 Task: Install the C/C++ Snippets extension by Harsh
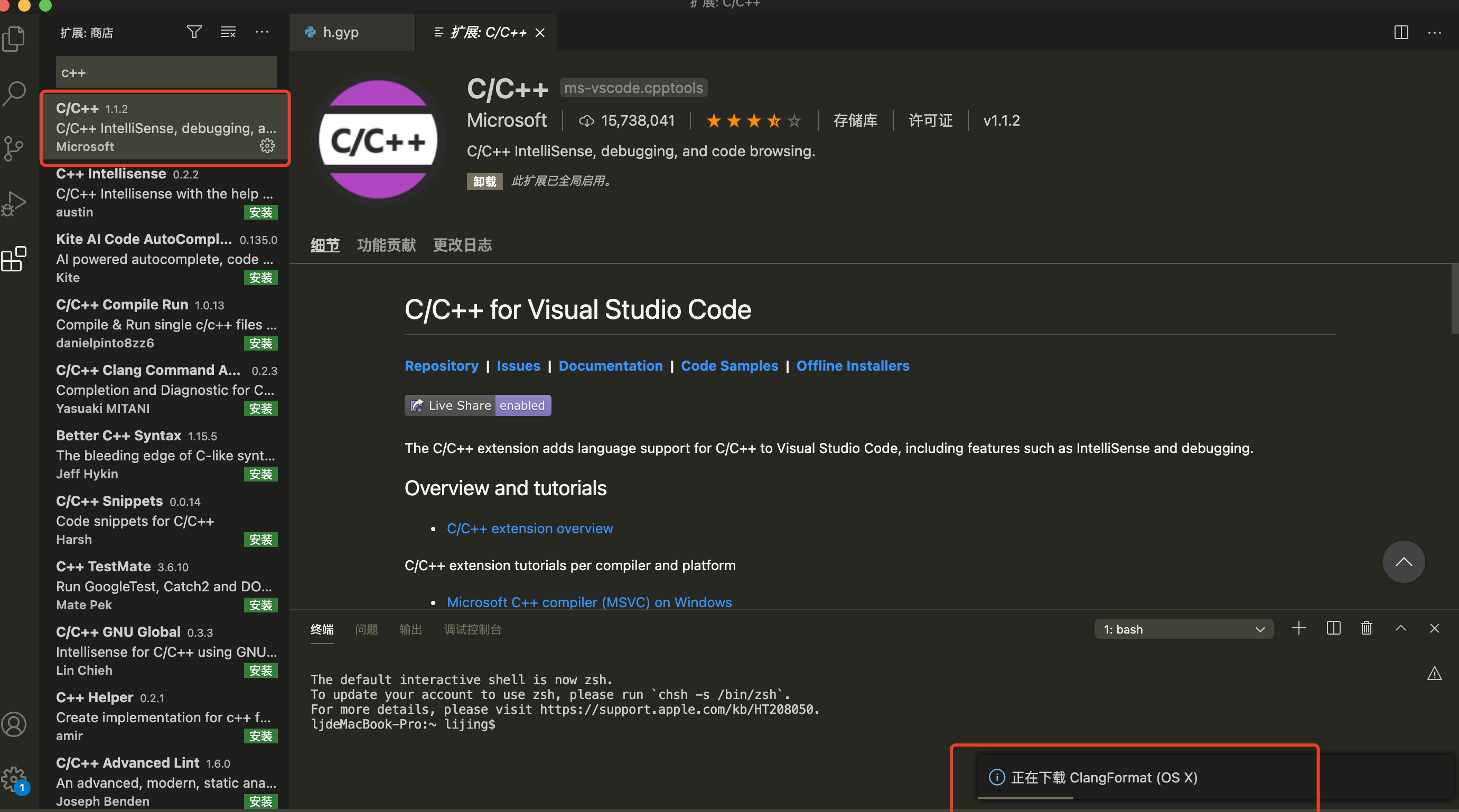point(261,540)
